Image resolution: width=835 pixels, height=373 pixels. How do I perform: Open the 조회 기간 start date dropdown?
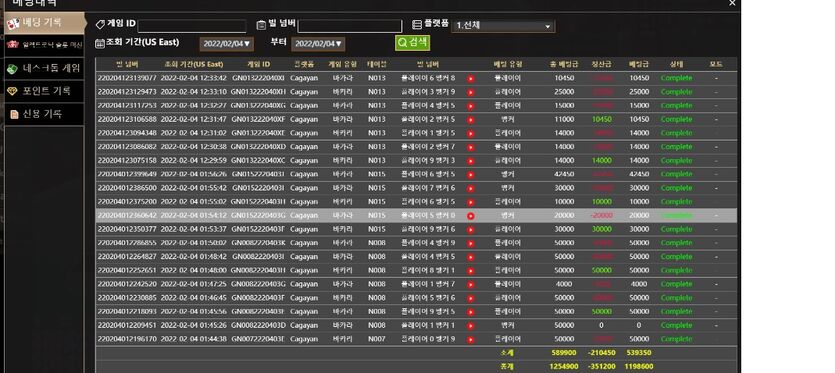227,44
